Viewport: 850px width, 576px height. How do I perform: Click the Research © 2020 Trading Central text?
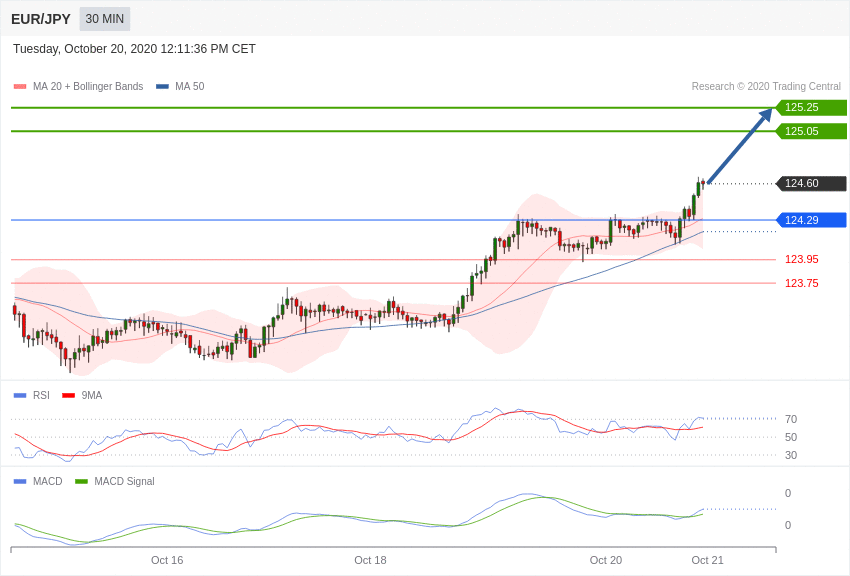[766, 86]
